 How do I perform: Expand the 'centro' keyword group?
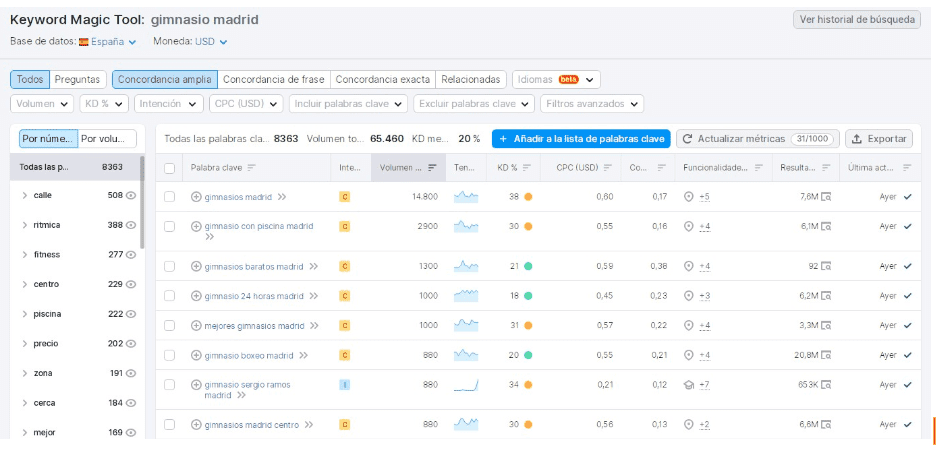[25, 284]
